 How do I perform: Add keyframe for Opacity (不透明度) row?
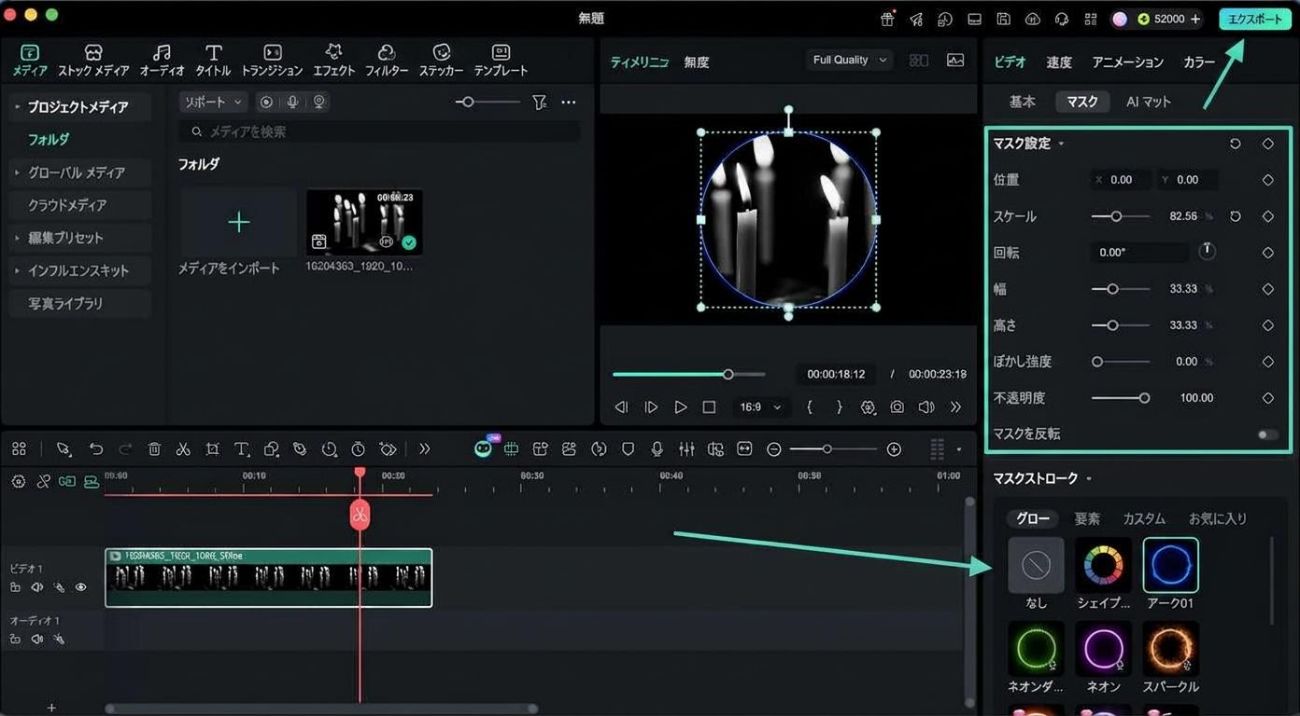(x=1268, y=398)
